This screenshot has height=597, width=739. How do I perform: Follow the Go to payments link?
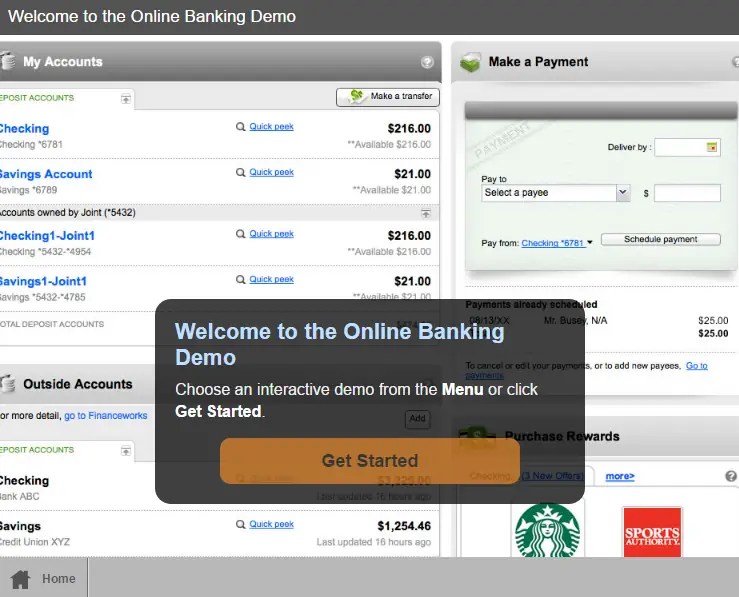tap(697, 366)
